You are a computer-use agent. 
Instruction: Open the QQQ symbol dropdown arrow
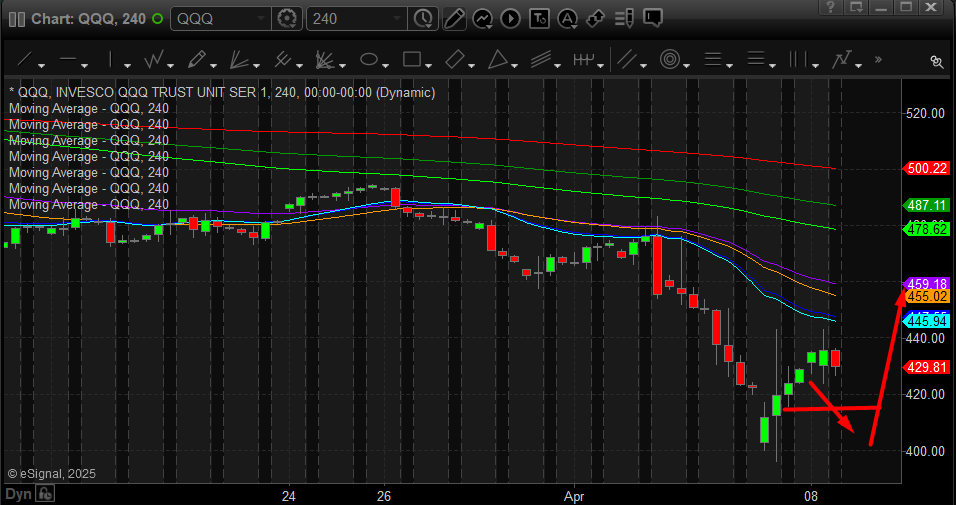[x=262, y=18]
